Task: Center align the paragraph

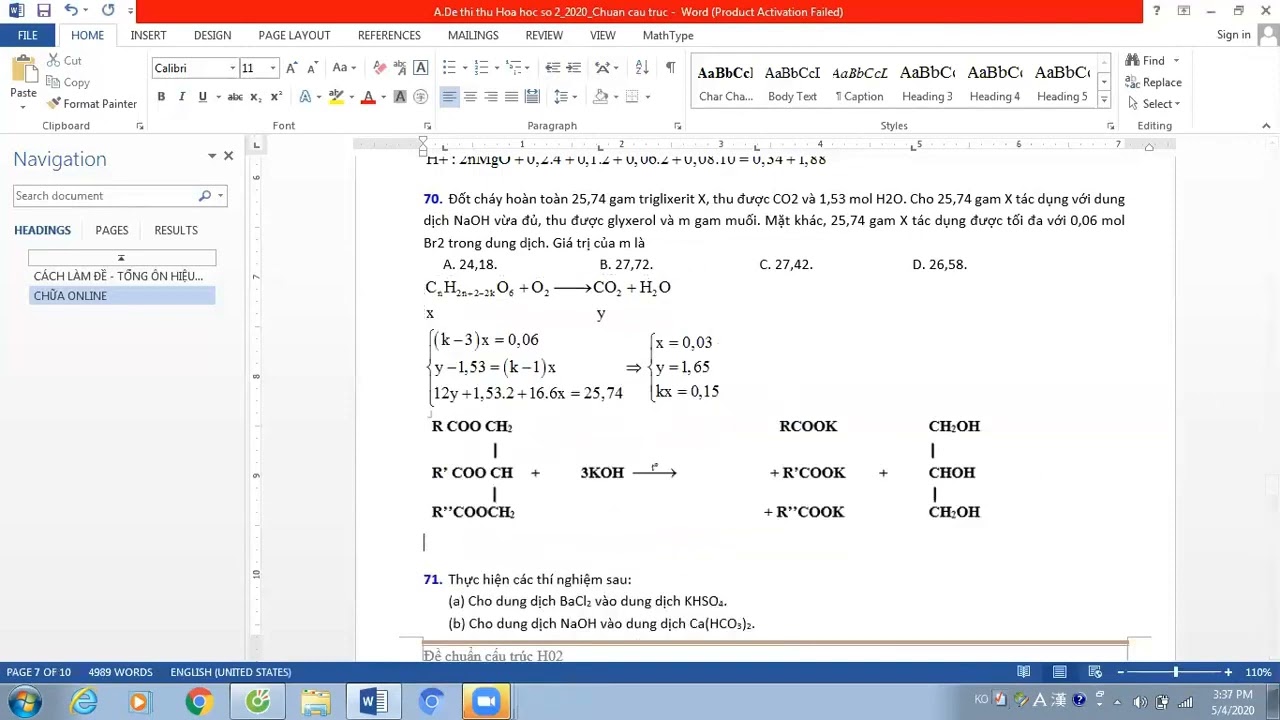Action: click(470, 97)
